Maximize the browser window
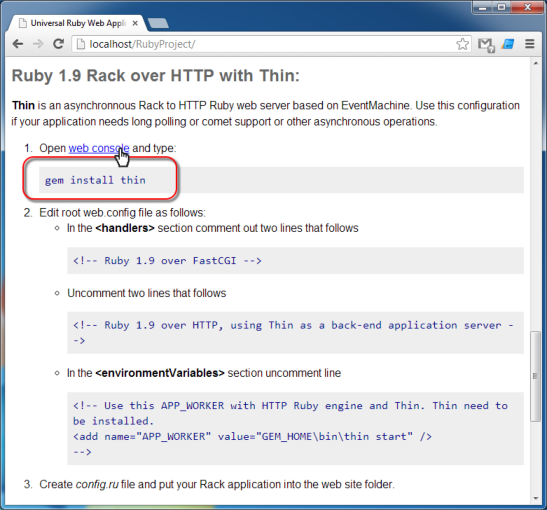Screen dimensions: 547x510 coord(501,7)
